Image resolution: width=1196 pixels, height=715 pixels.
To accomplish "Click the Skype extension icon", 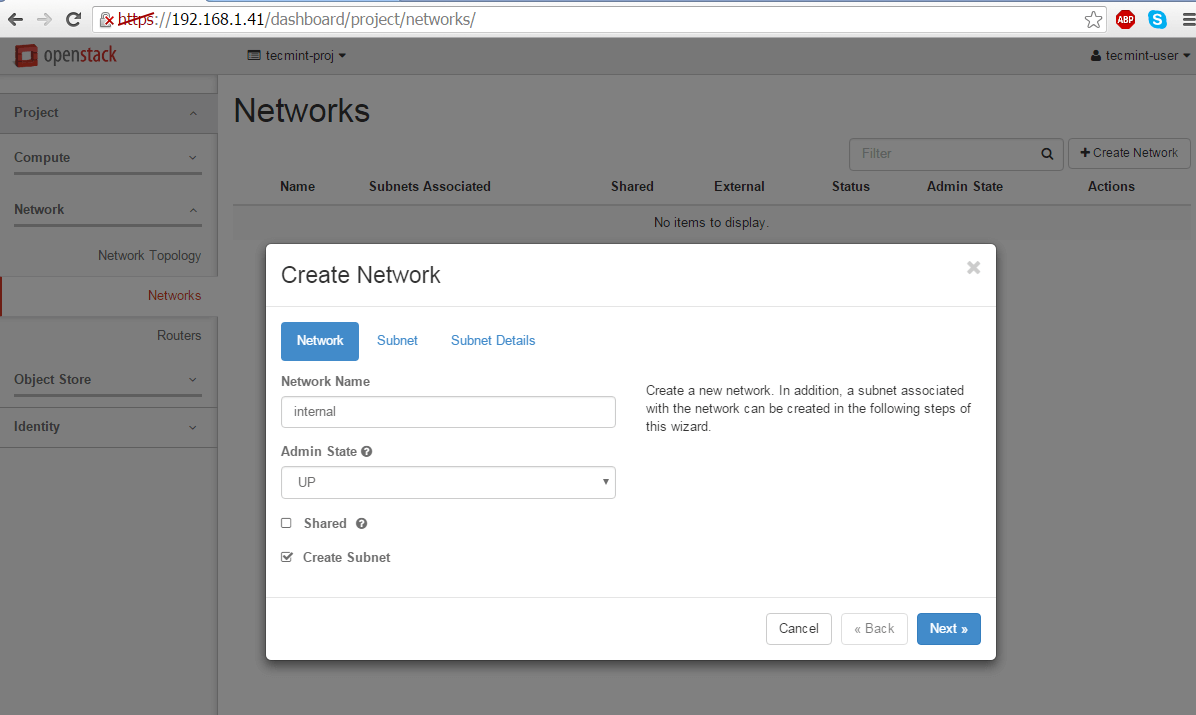I will (x=1157, y=19).
